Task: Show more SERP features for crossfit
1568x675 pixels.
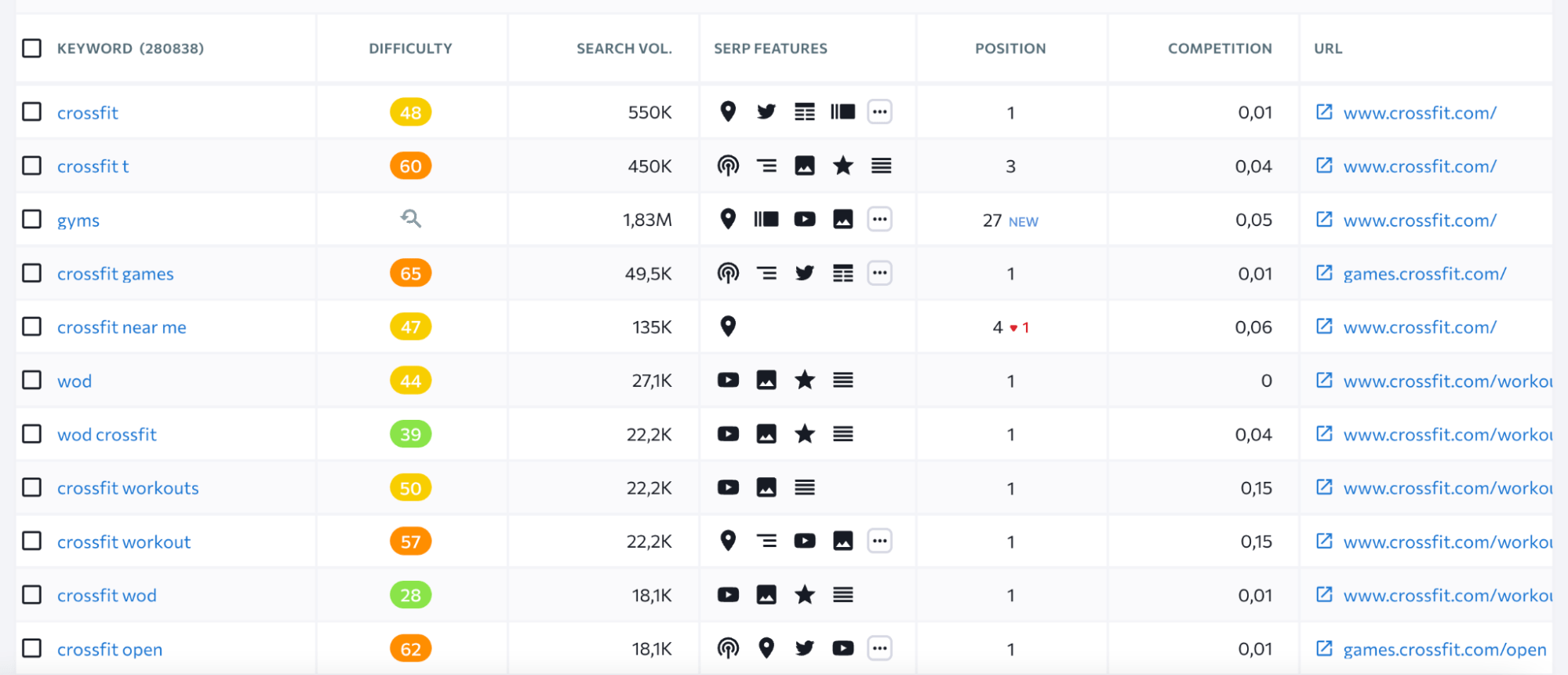Action: pyautogui.click(x=880, y=112)
